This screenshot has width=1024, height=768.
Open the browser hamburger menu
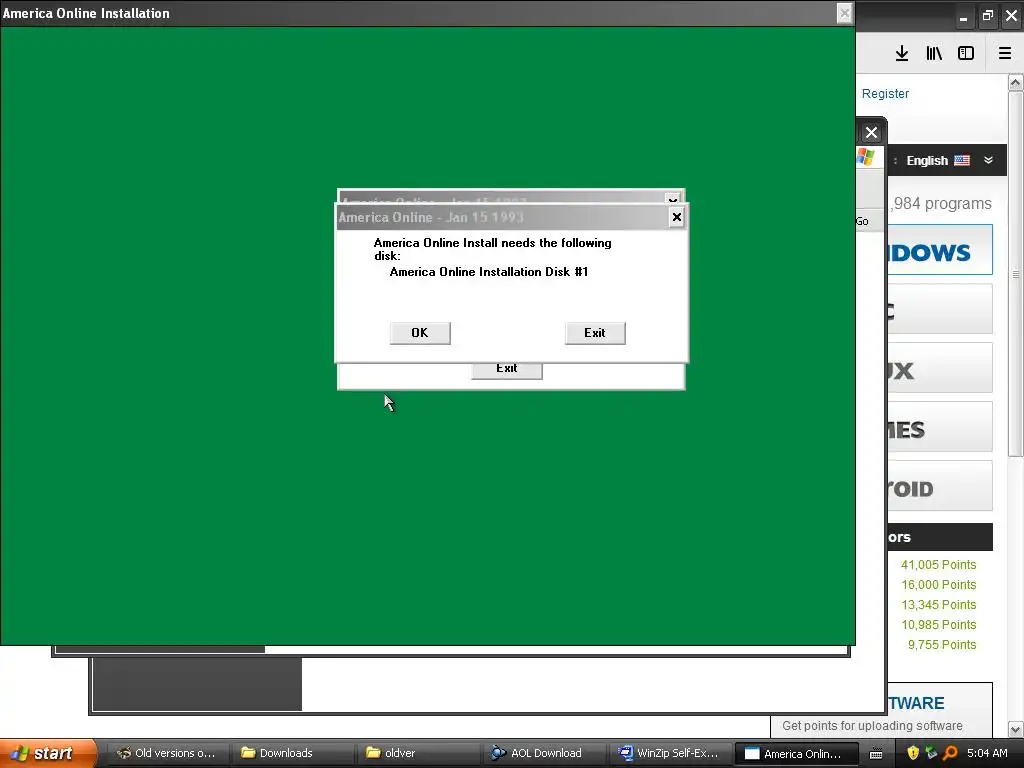[x=1005, y=53]
